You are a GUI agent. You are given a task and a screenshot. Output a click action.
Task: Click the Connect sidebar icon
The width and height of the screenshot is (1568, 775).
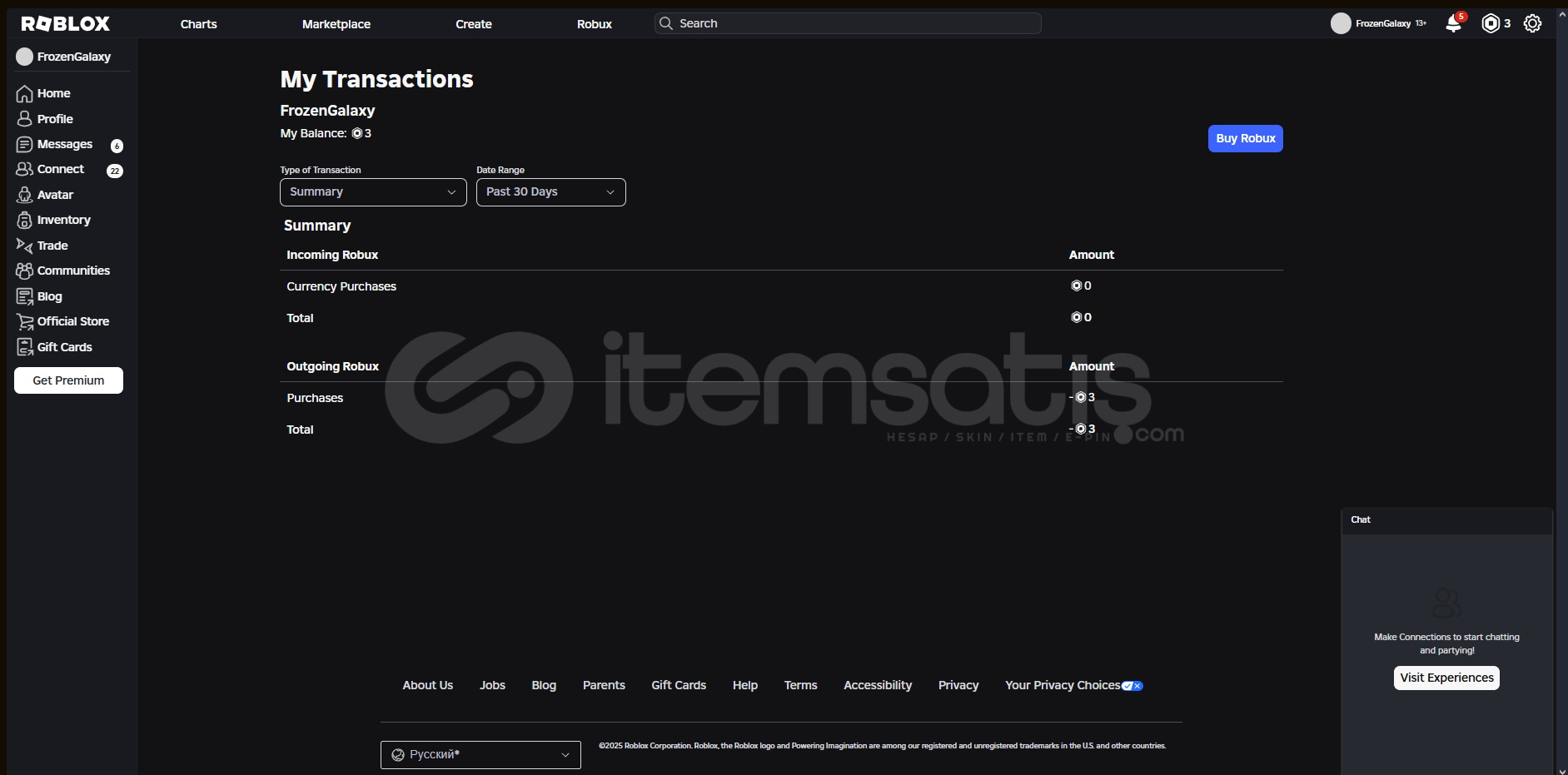25,169
